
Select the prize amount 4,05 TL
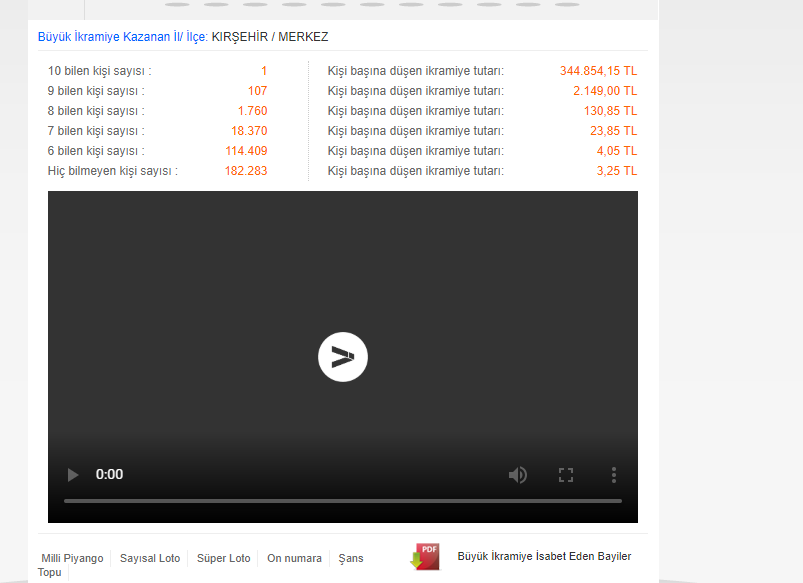(617, 151)
